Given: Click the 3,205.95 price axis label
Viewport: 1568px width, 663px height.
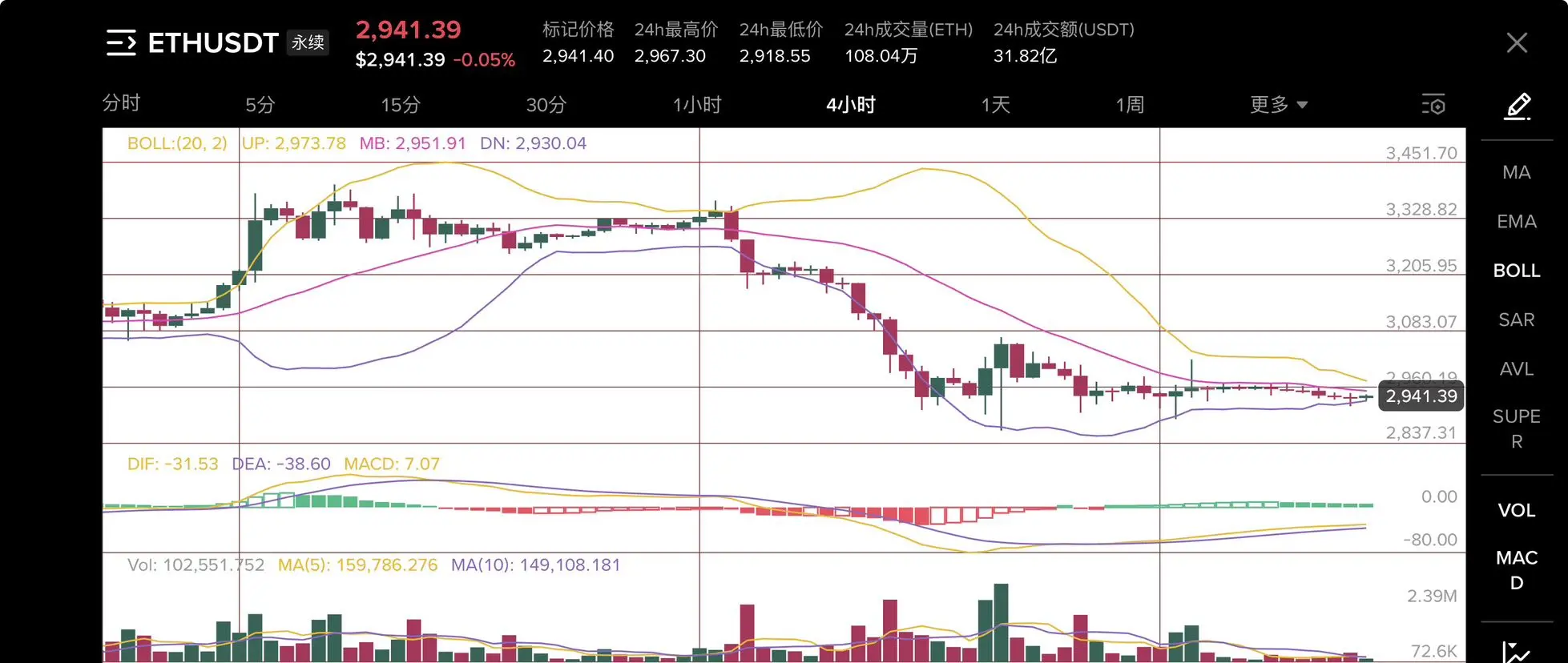Looking at the screenshot, I should (1421, 265).
